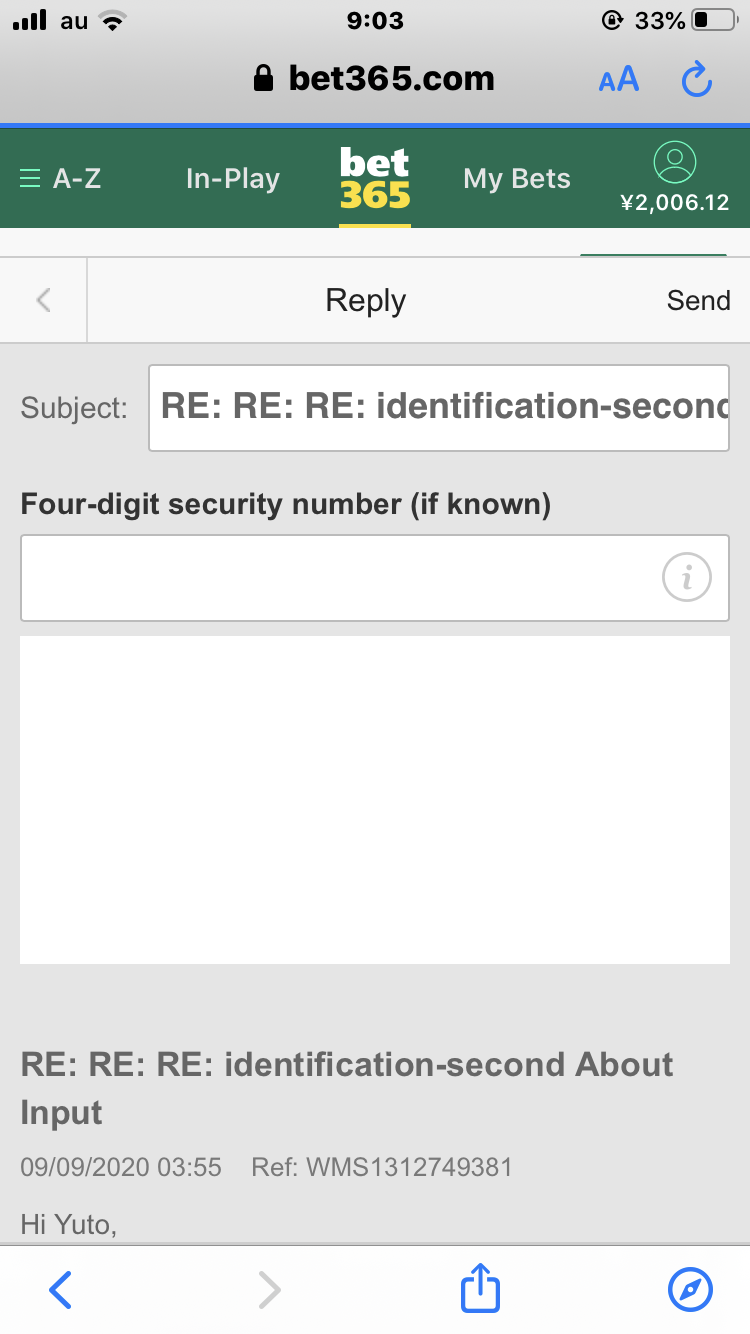Open Safari text size AA options
This screenshot has height=1334, width=750.
pyautogui.click(x=619, y=80)
